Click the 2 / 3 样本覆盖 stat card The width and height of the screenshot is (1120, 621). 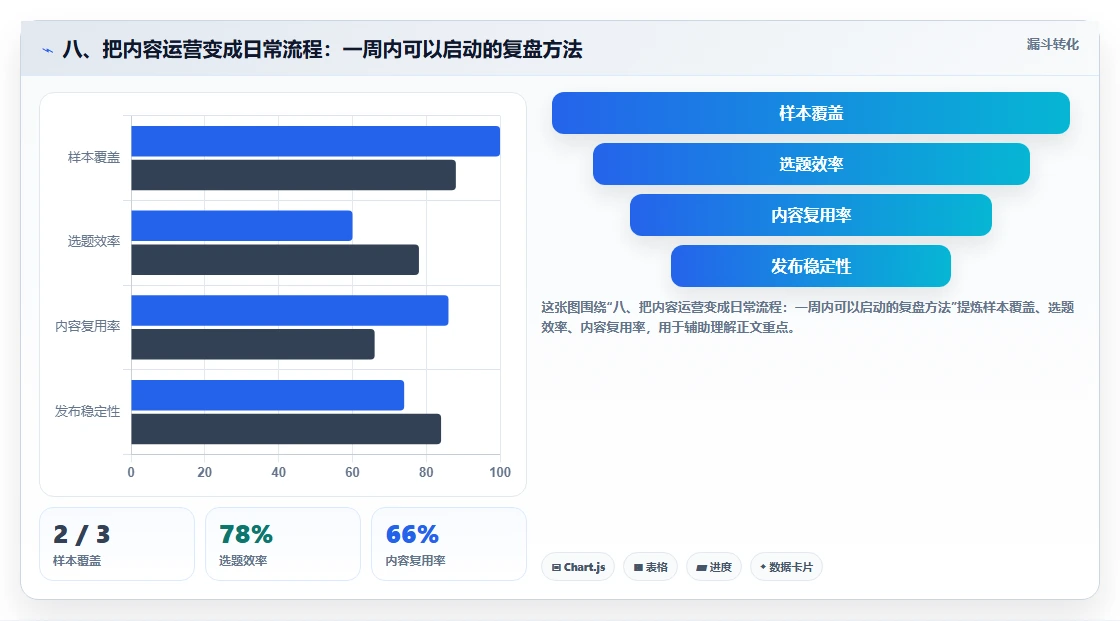[117, 544]
